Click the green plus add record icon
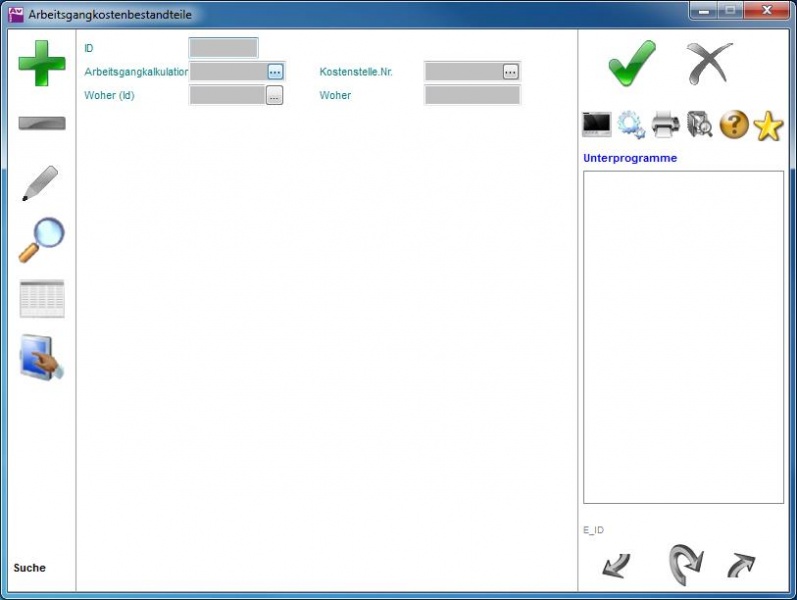 pyautogui.click(x=42, y=63)
